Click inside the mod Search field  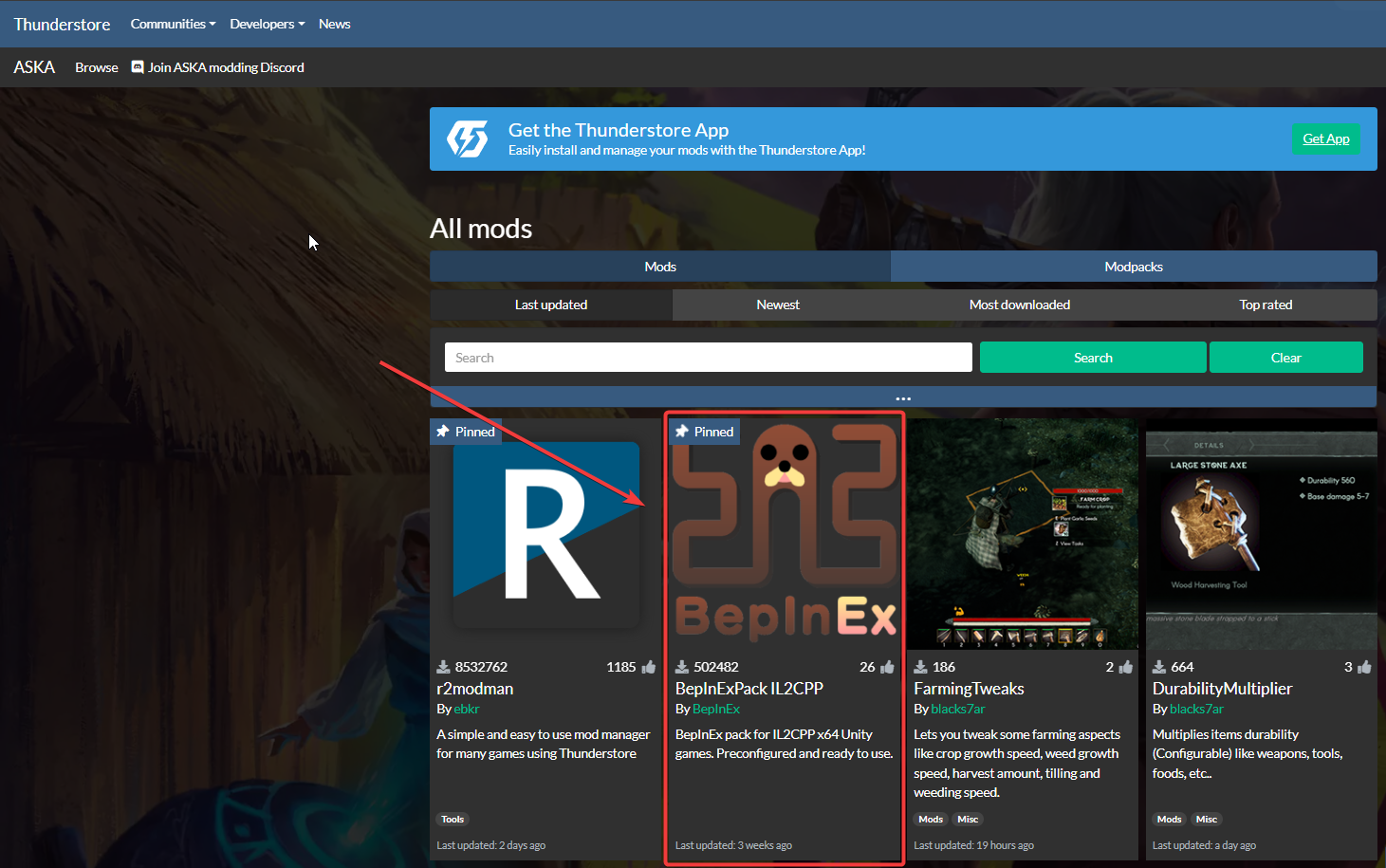708,358
